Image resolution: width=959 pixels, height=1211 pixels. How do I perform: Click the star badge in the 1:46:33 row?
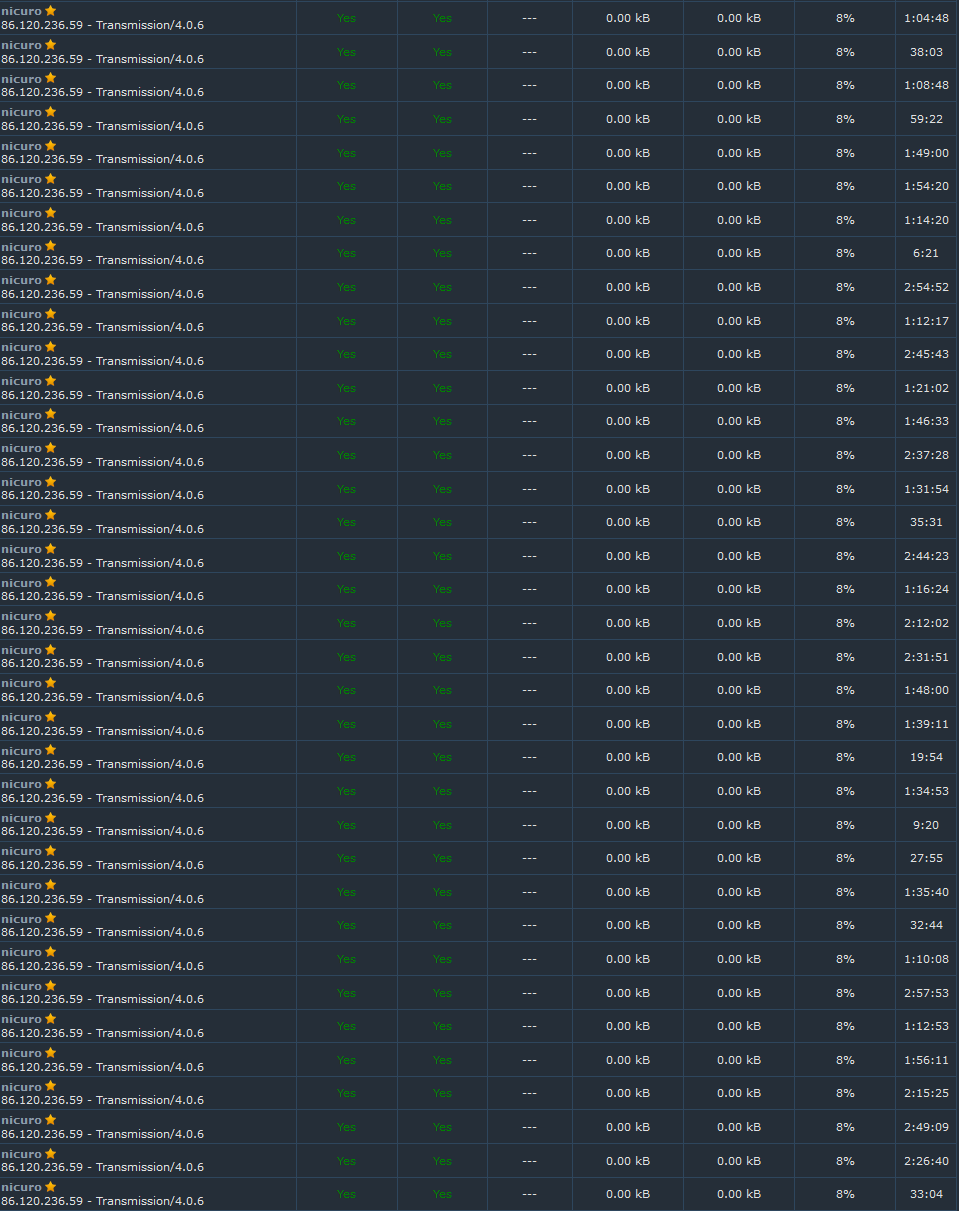pos(50,414)
